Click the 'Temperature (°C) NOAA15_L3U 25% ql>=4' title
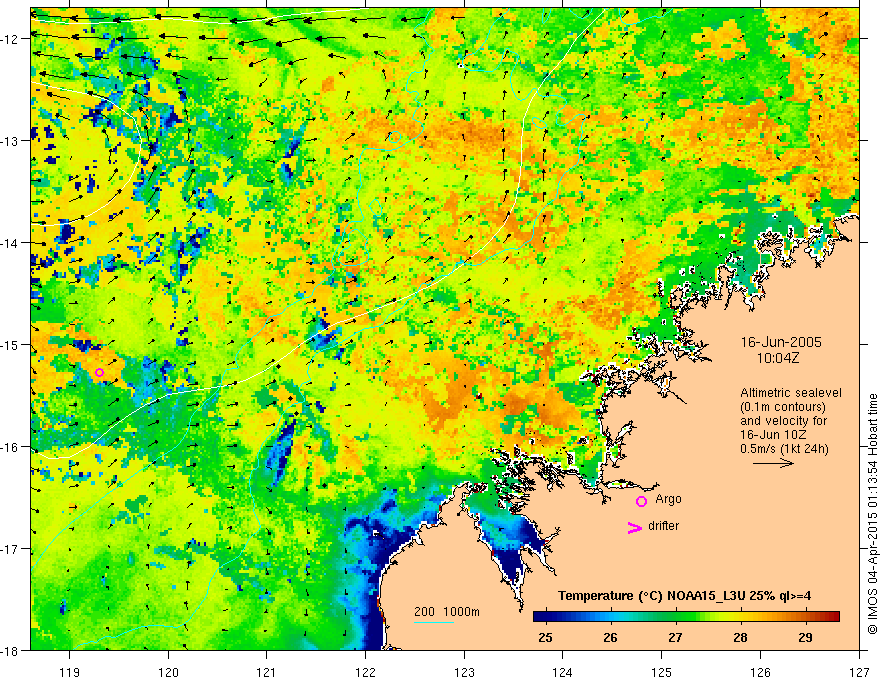The height and width of the screenshot is (680, 880). pos(684,595)
